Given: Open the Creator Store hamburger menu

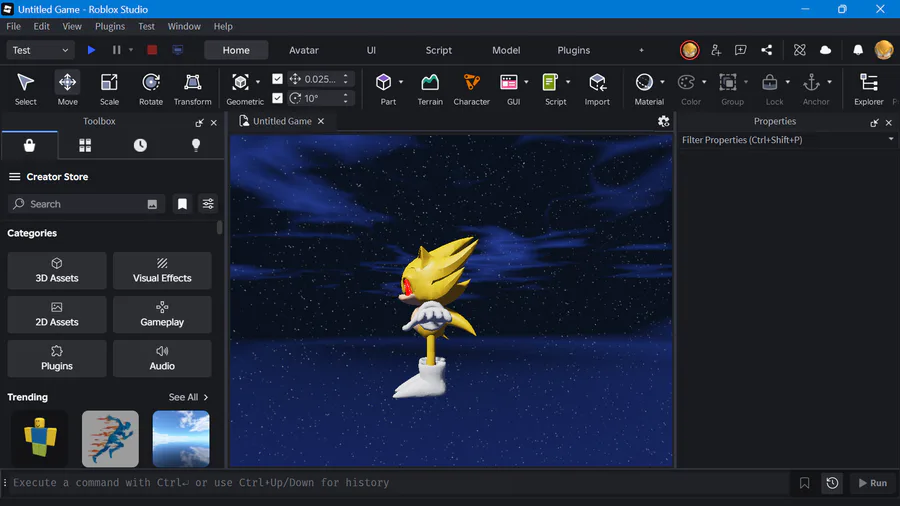Looking at the screenshot, I should click(14, 177).
